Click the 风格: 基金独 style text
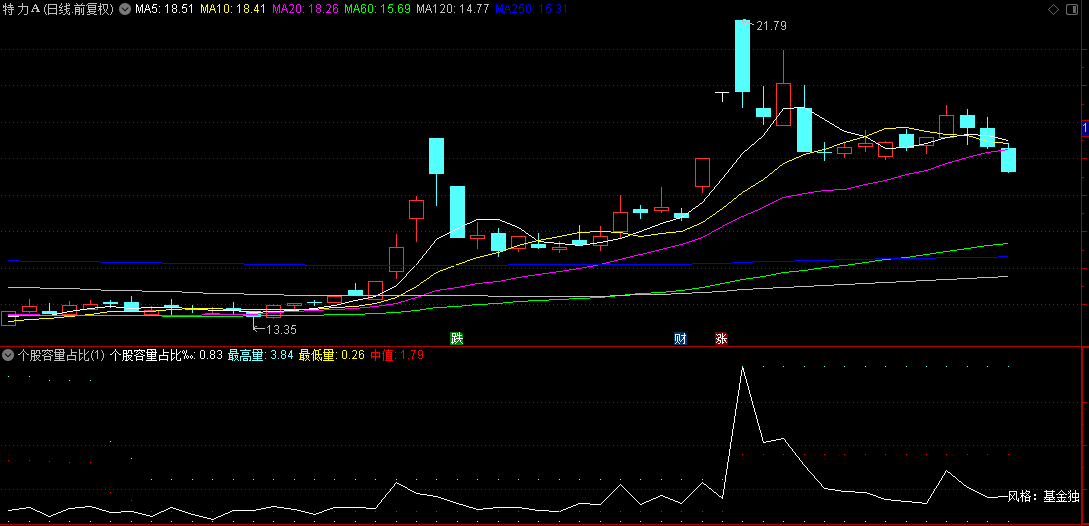Screen dimensions: 1089x526 [x=1043, y=497]
